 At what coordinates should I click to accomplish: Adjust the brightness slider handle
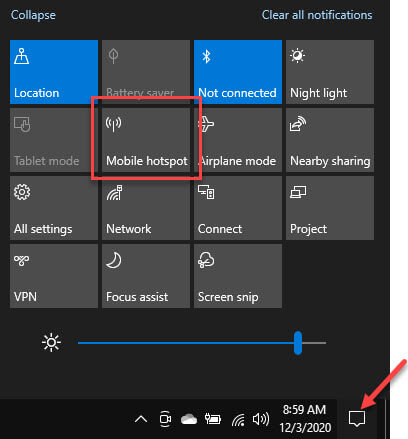298,343
